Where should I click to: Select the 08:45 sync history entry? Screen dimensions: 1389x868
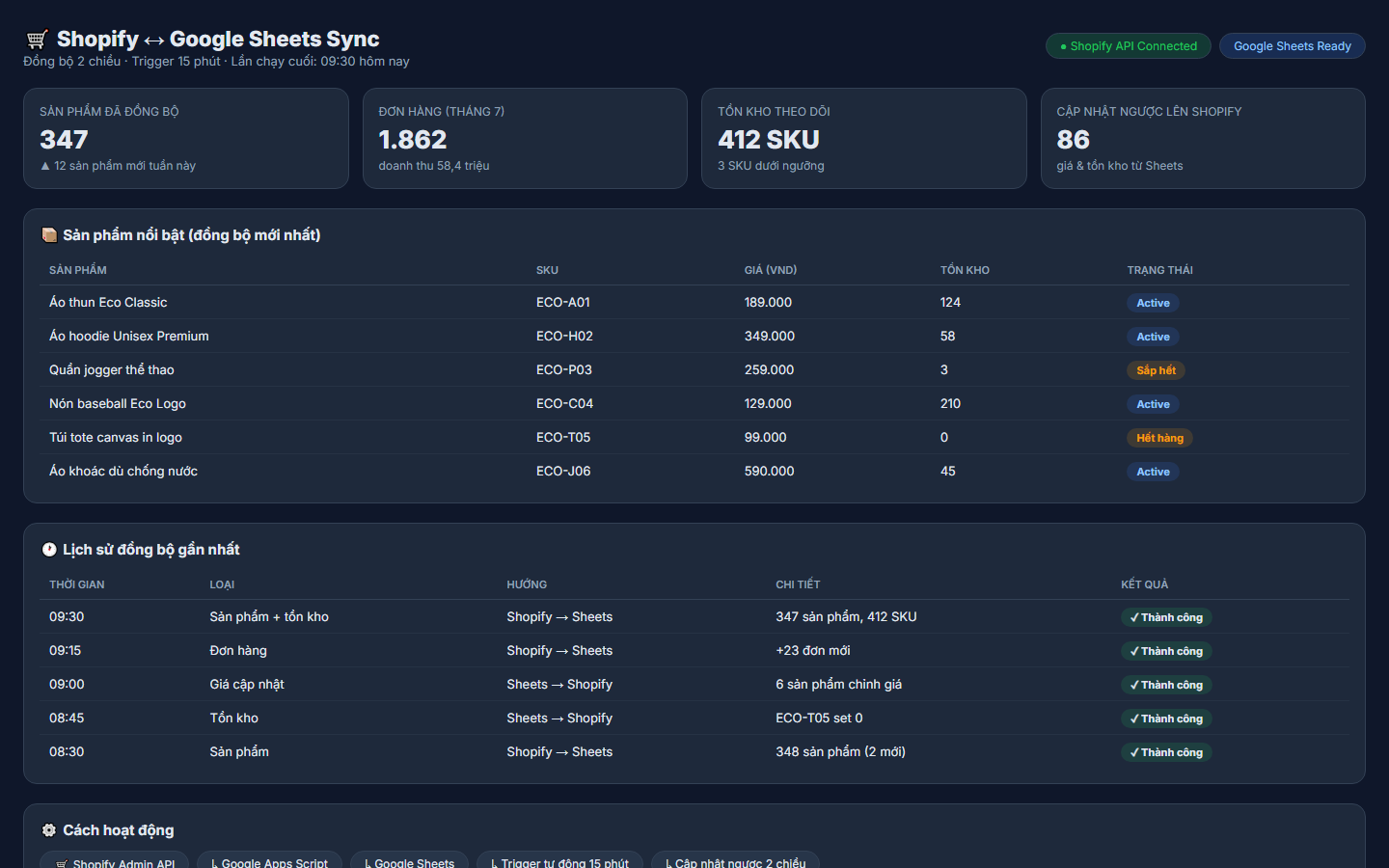[x=694, y=719]
